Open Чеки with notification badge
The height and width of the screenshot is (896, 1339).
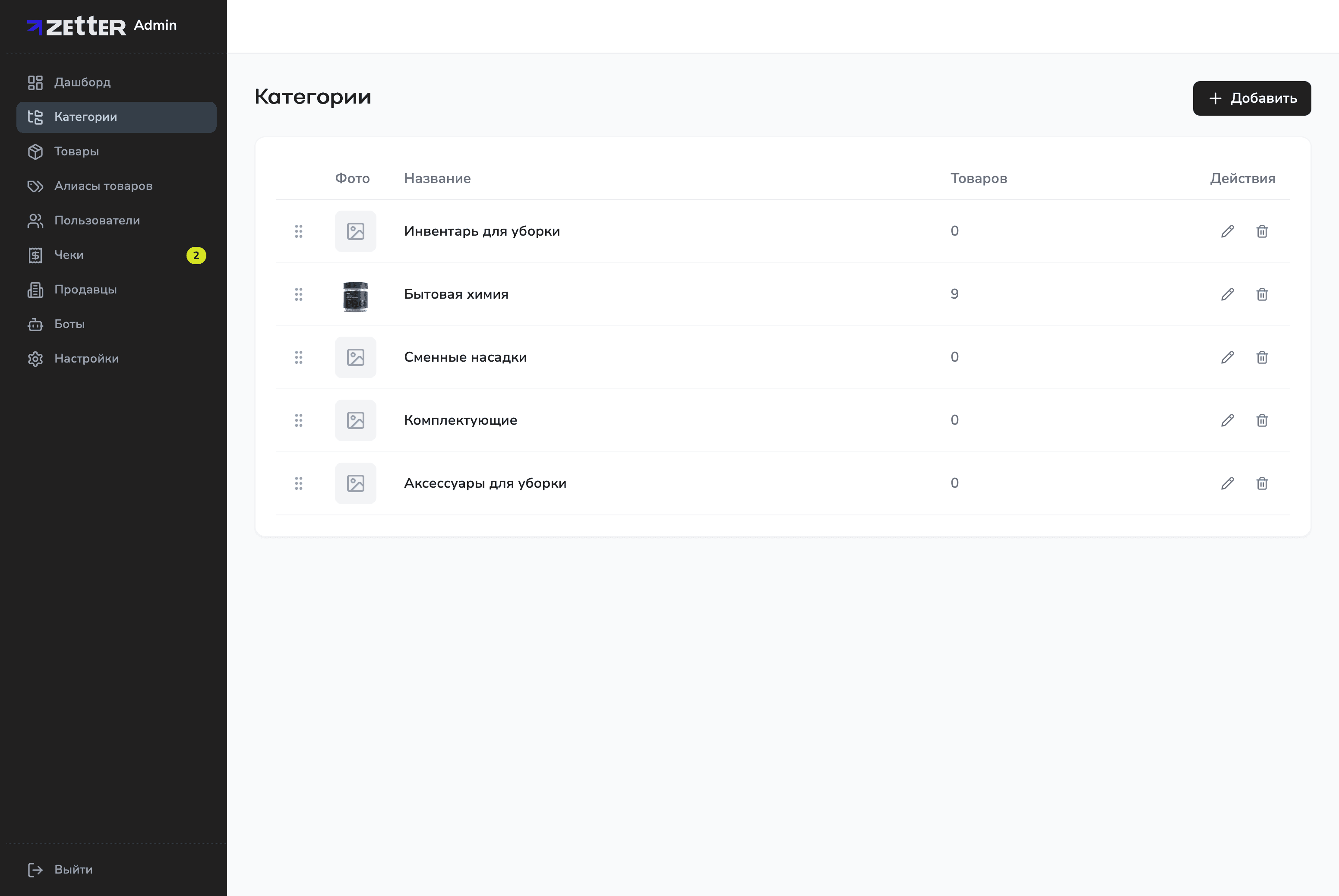point(69,255)
